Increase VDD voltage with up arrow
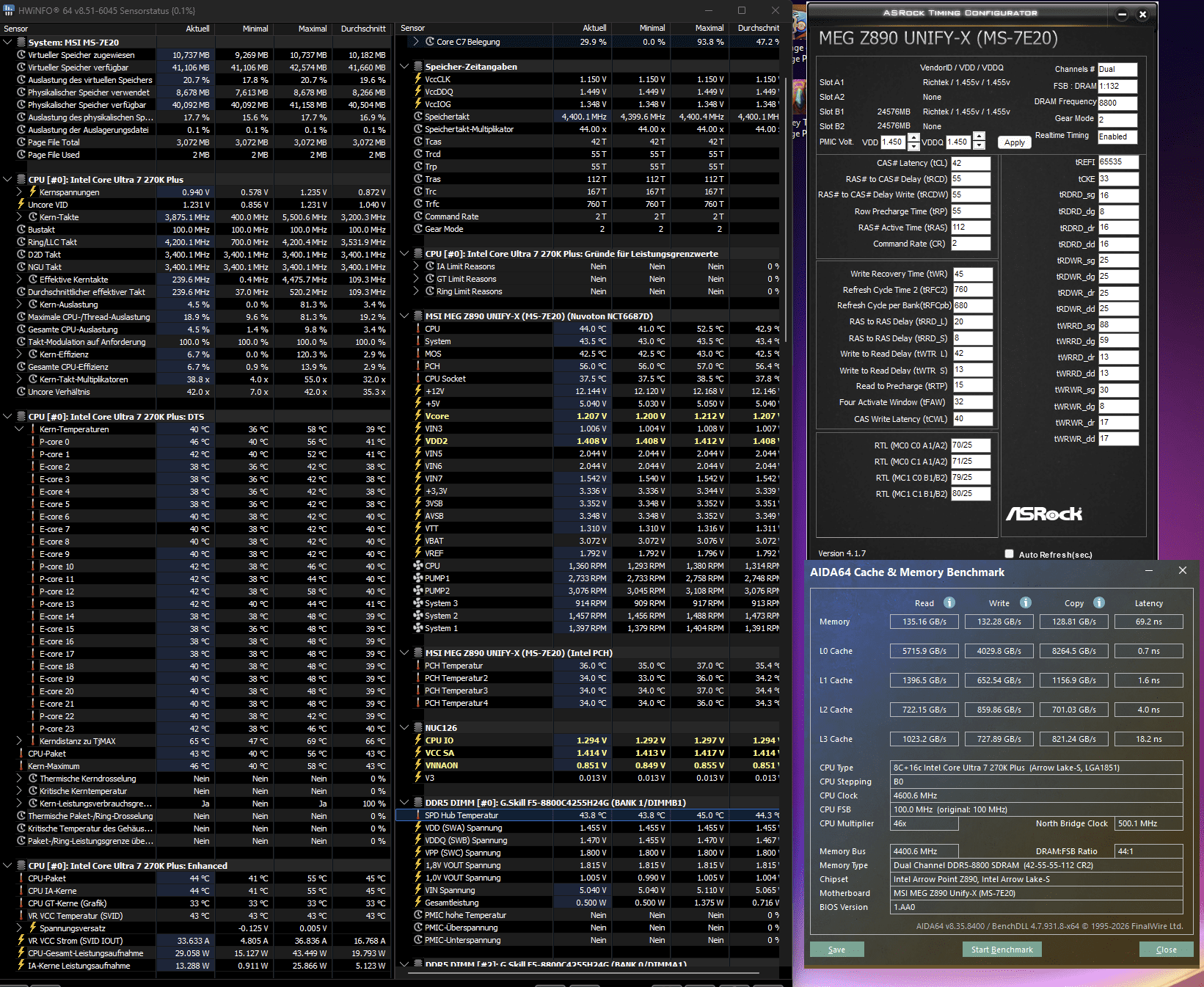Viewport: 1204px width, 987px height. (x=913, y=137)
